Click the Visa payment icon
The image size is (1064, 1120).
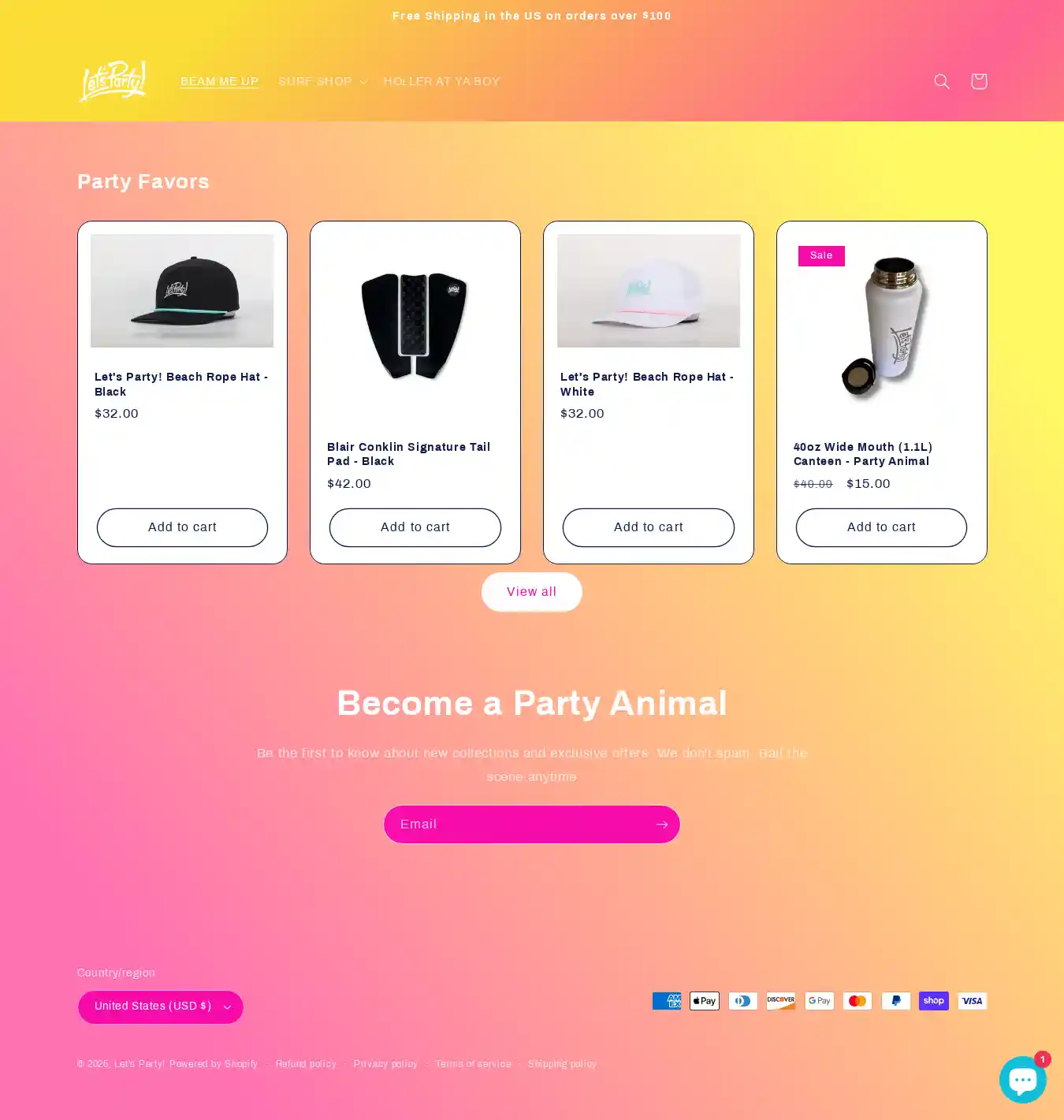coord(972,1001)
